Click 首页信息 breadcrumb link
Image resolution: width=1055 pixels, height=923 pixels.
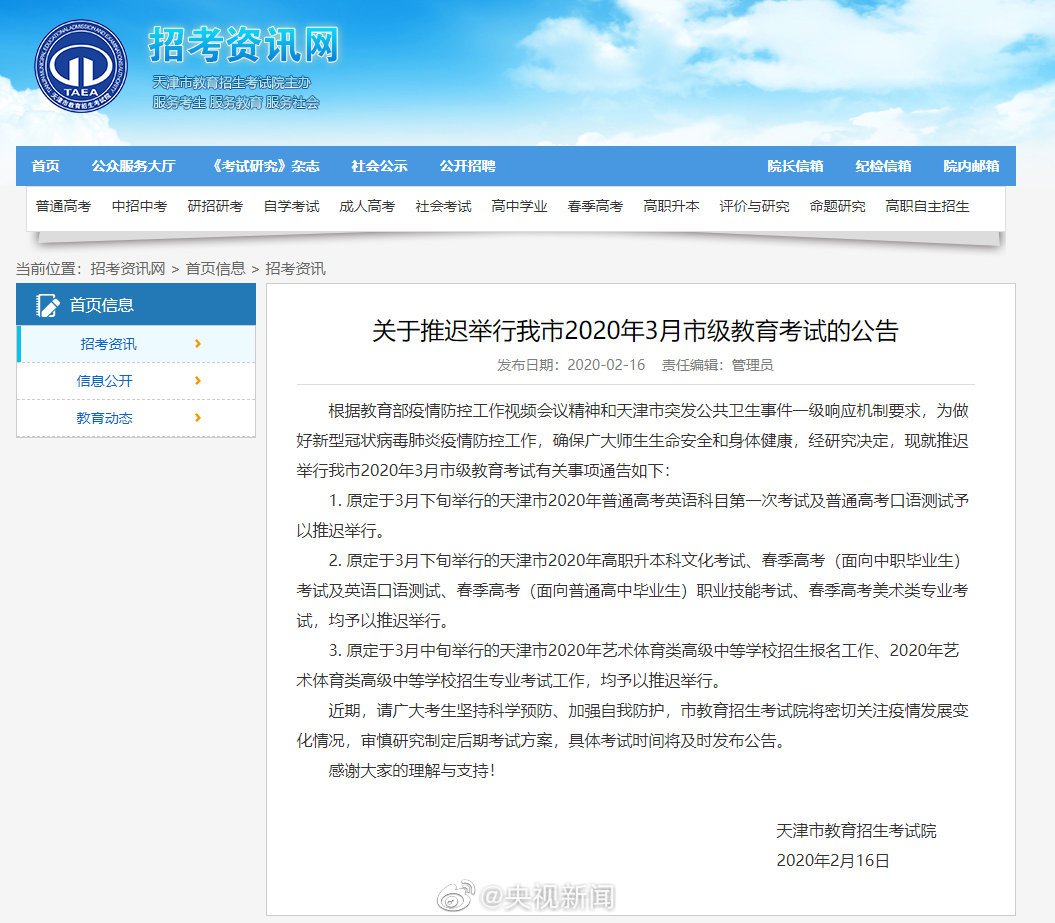click(215, 268)
